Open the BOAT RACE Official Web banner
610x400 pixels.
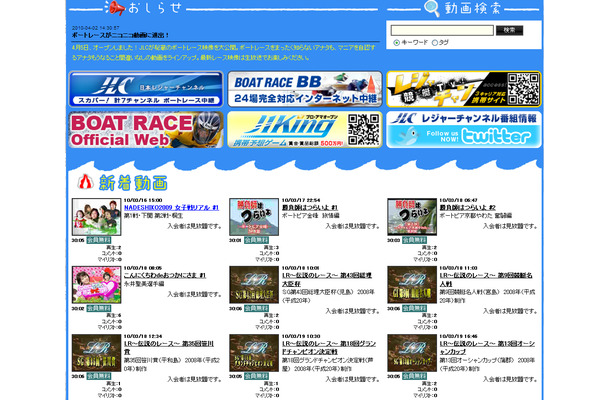point(146,130)
